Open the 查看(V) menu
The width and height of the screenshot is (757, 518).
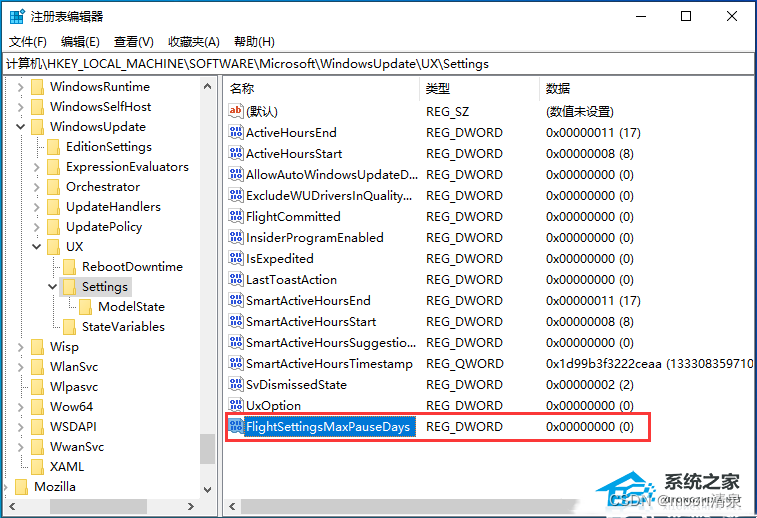click(x=133, y=42)
